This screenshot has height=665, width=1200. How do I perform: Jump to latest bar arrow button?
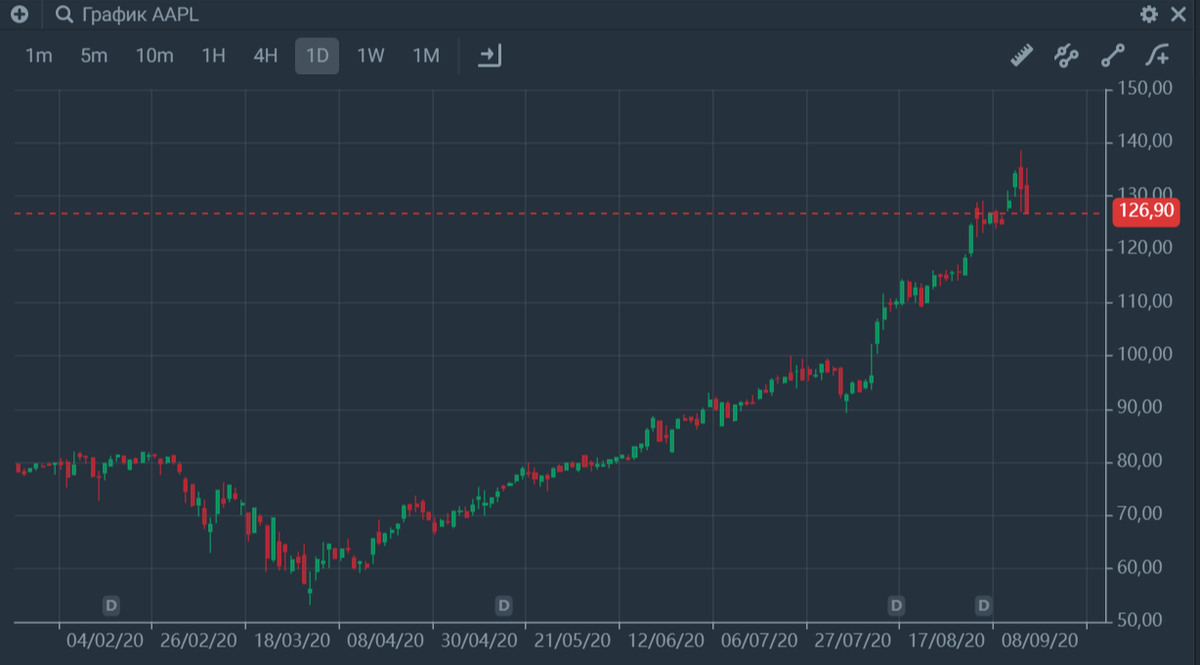tap(489, 56)
